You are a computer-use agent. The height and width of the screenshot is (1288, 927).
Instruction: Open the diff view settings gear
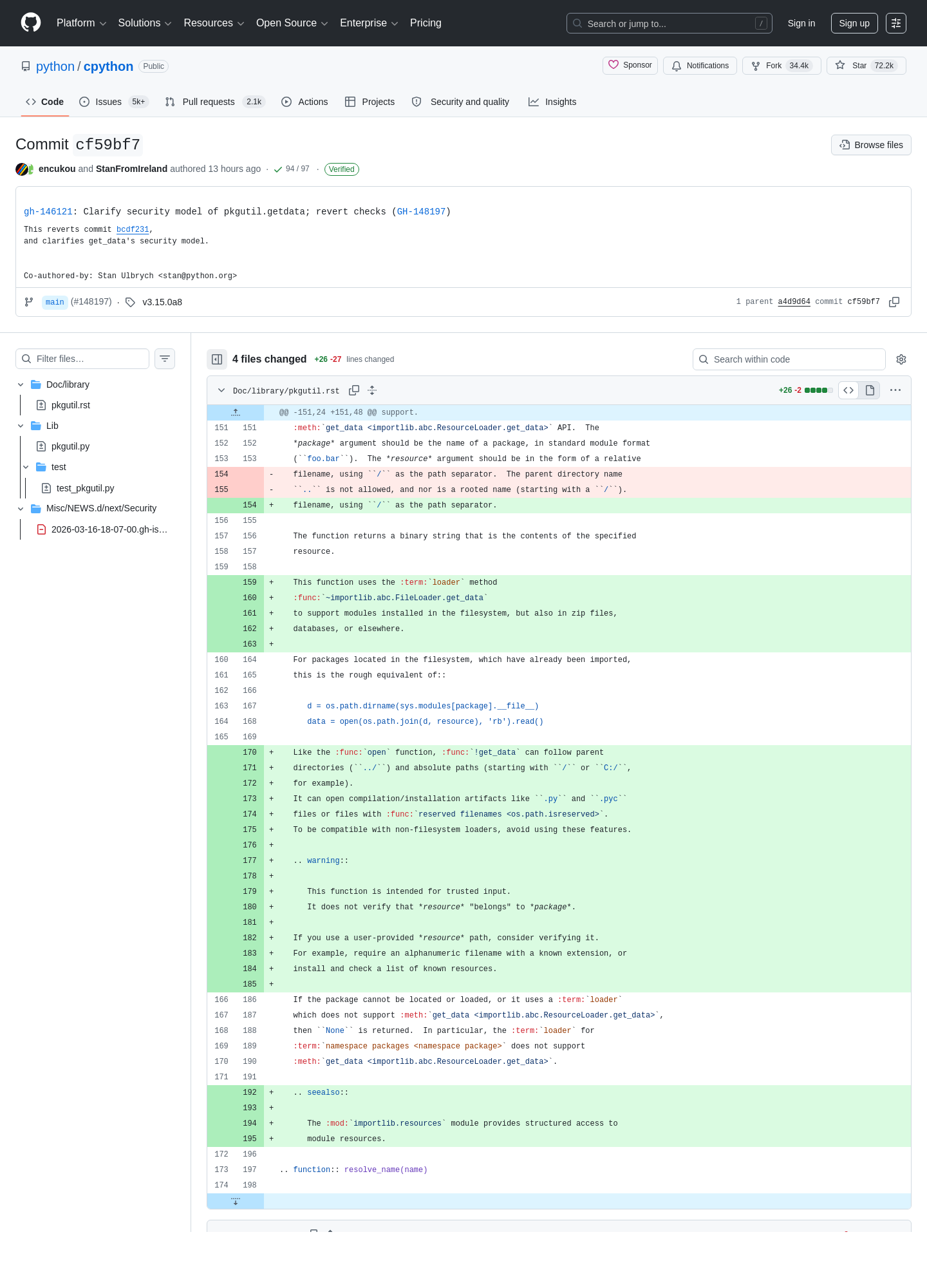(x=901, y=359)
